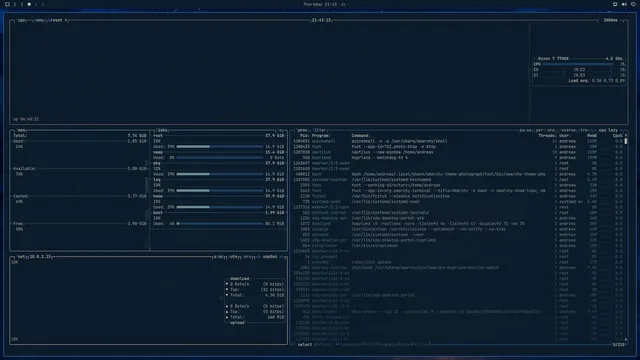
Task: Click the proc box label
Action: tap(302, 130)
